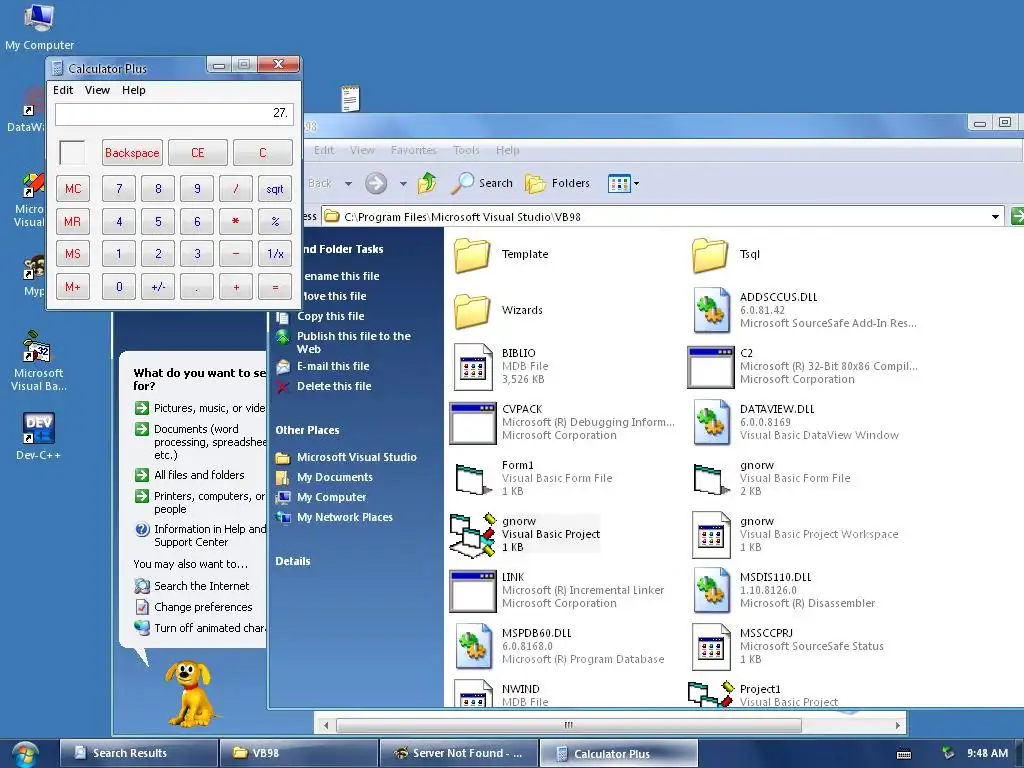Open Calculator Plus View menu
Screen dimensions: 1024x768
point(97,90)
